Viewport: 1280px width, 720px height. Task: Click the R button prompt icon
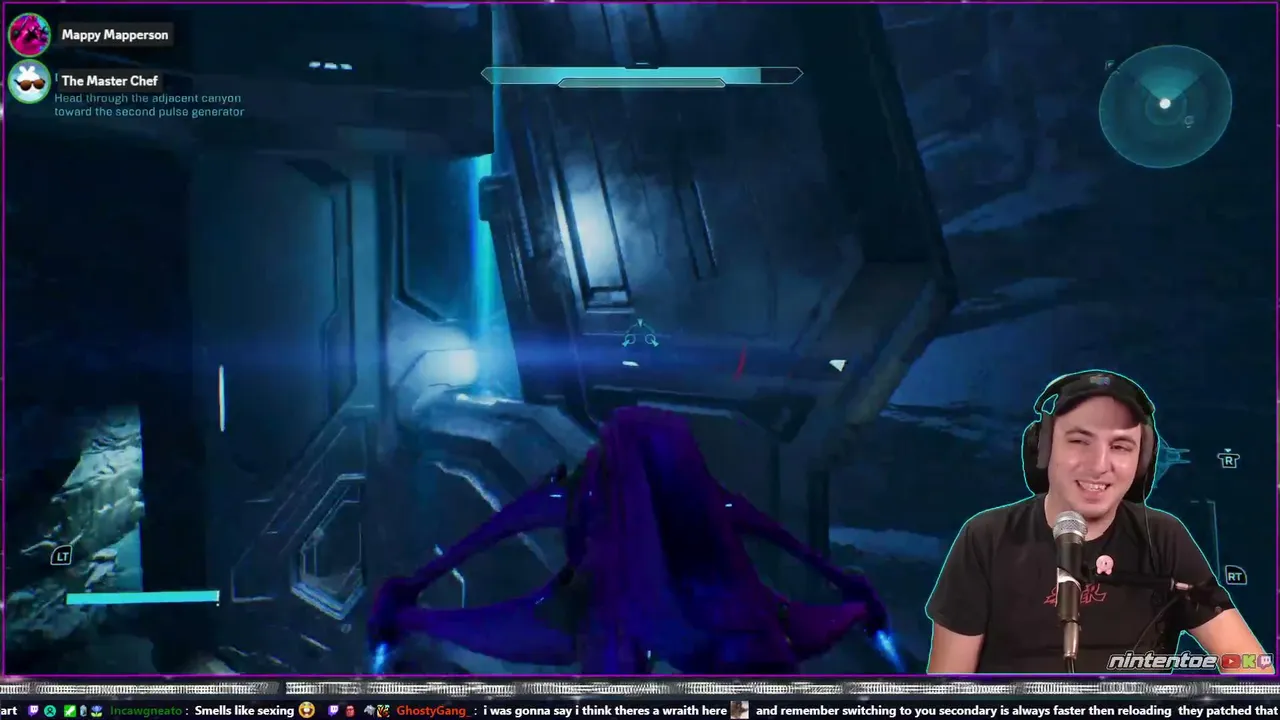[1228, 460]
